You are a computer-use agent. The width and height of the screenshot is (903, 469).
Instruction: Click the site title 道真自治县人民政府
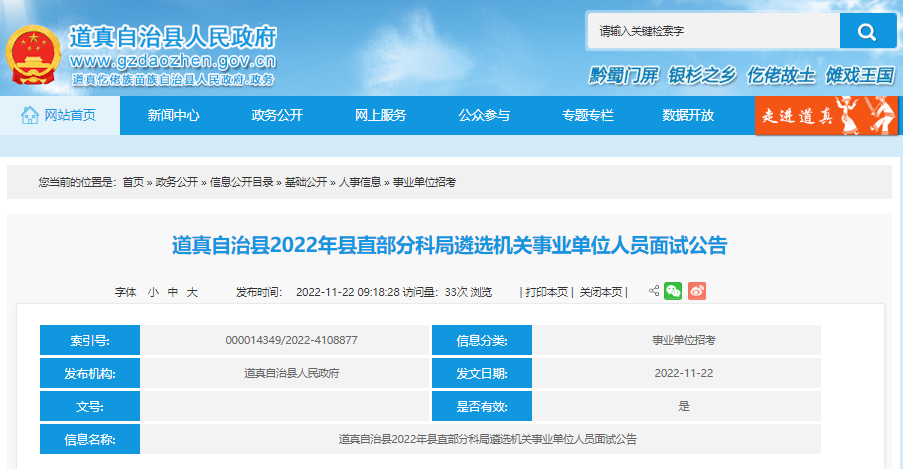click(x=173, y=37)
